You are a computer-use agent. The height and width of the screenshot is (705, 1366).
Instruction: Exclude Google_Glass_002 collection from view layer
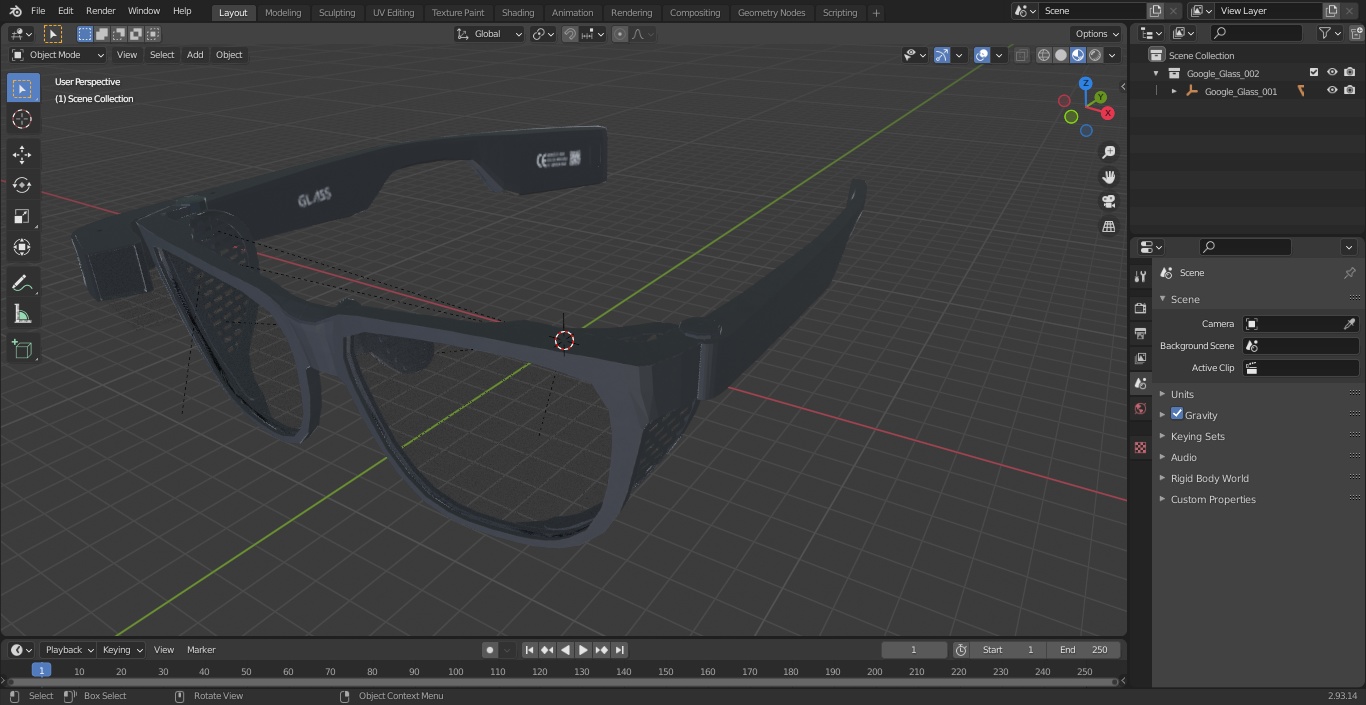(1314, 73)
